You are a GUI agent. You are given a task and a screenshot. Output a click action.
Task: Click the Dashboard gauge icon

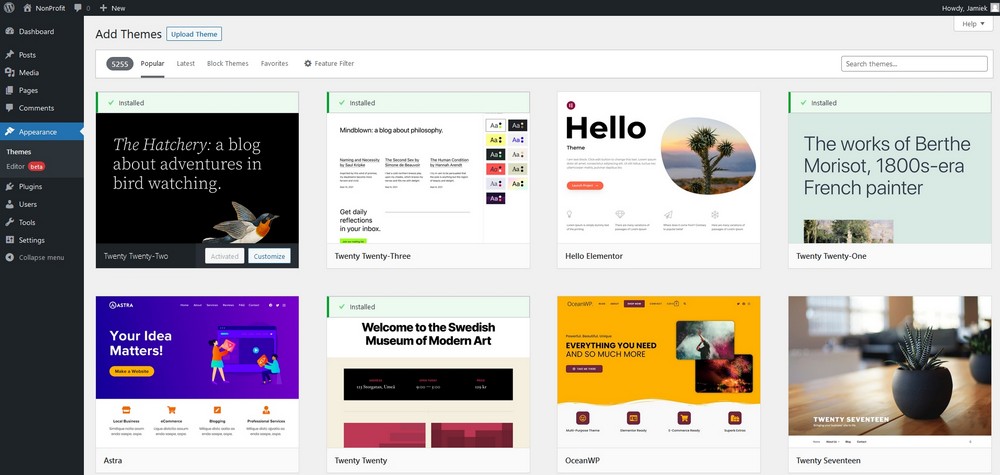(10, 31)
